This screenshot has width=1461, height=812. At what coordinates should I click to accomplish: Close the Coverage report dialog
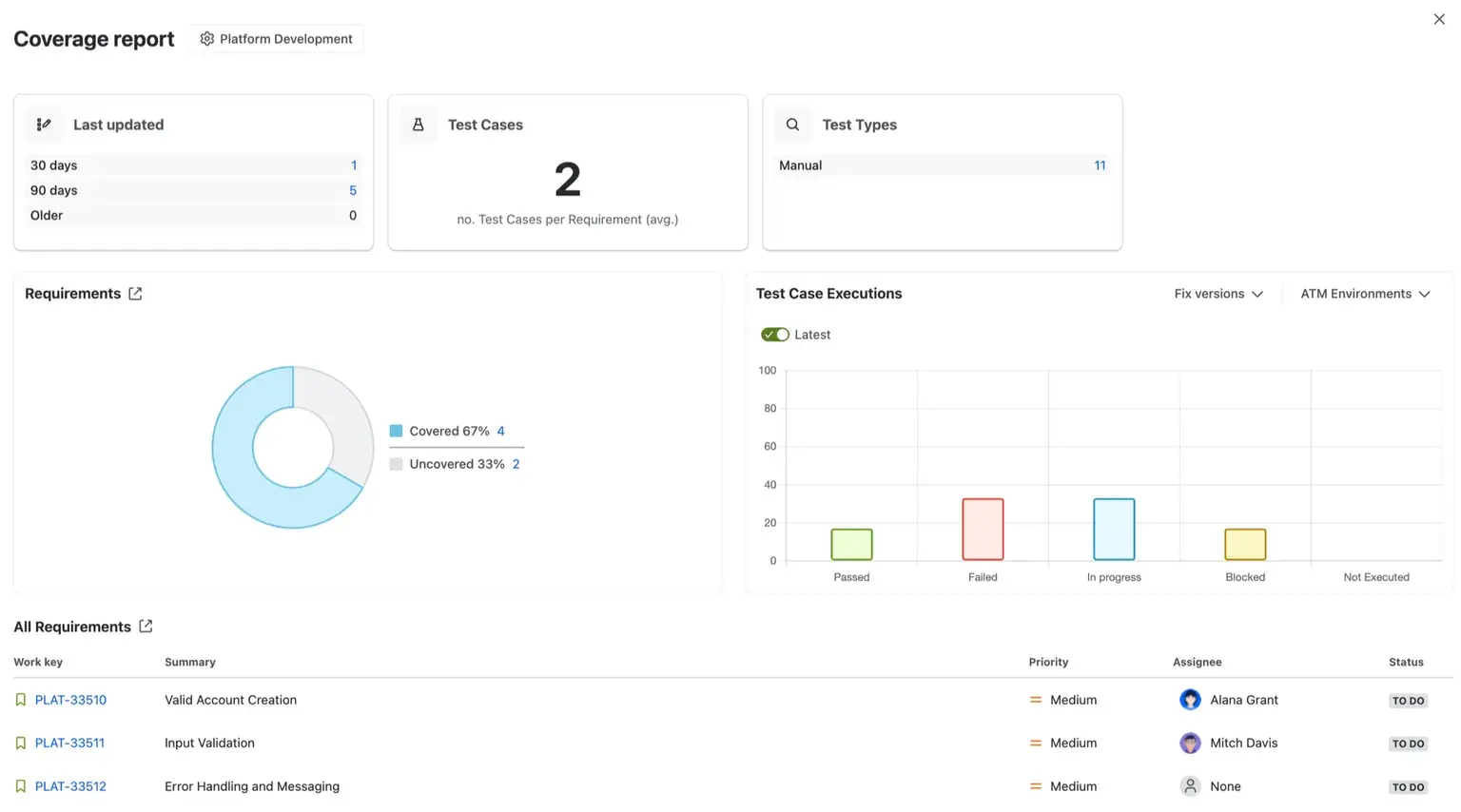1438,19
